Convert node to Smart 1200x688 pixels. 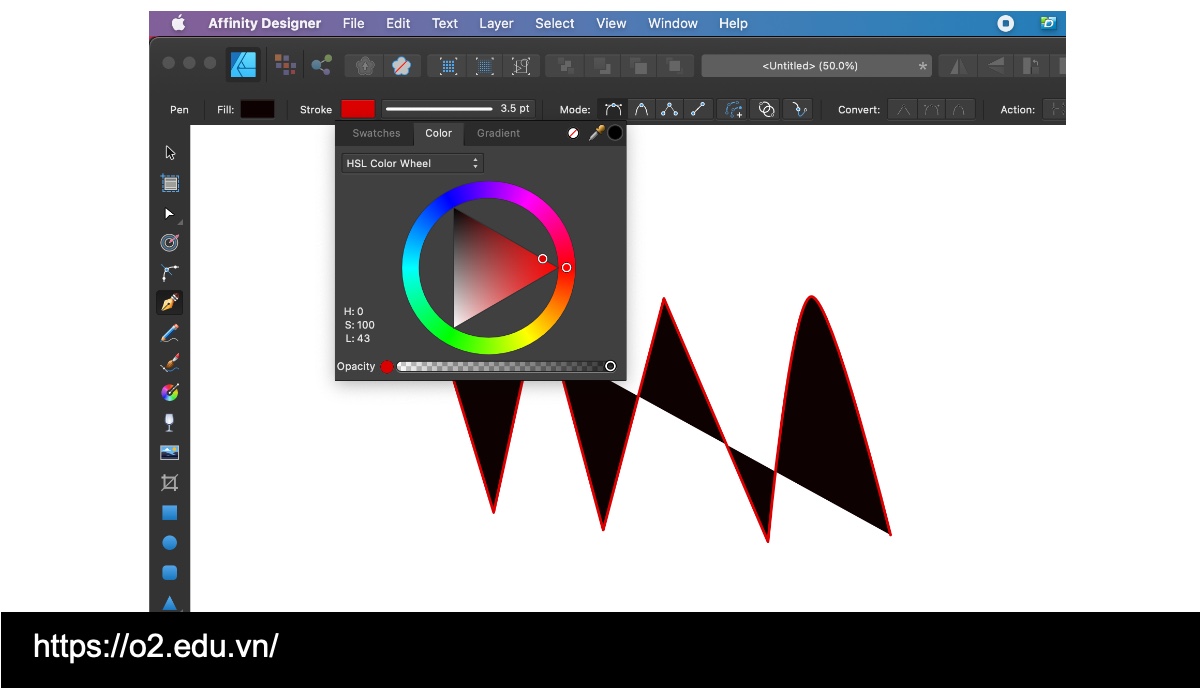click(960, 110)
